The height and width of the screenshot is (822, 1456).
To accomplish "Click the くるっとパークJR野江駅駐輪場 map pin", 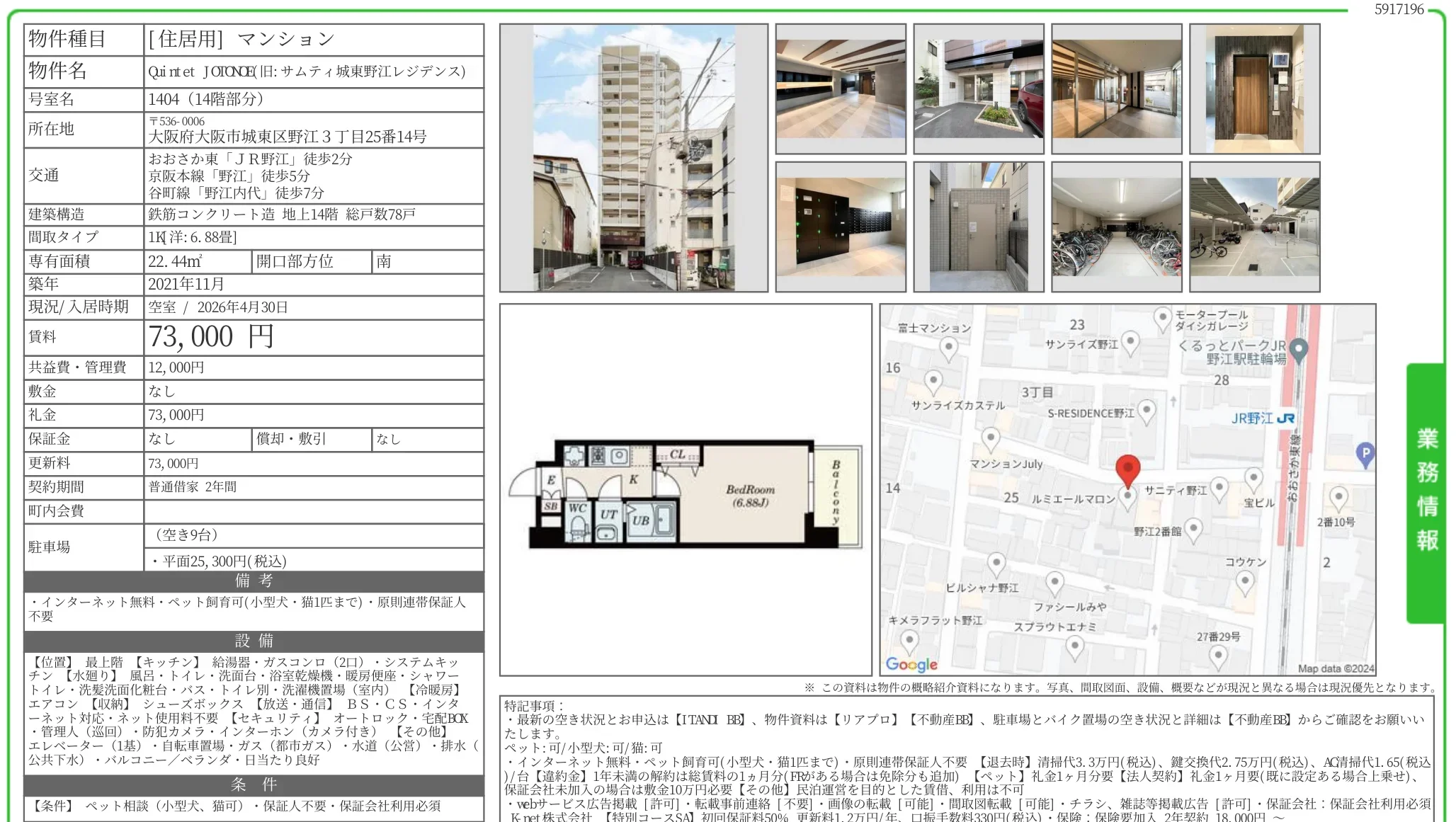I will coord(1298,348).
